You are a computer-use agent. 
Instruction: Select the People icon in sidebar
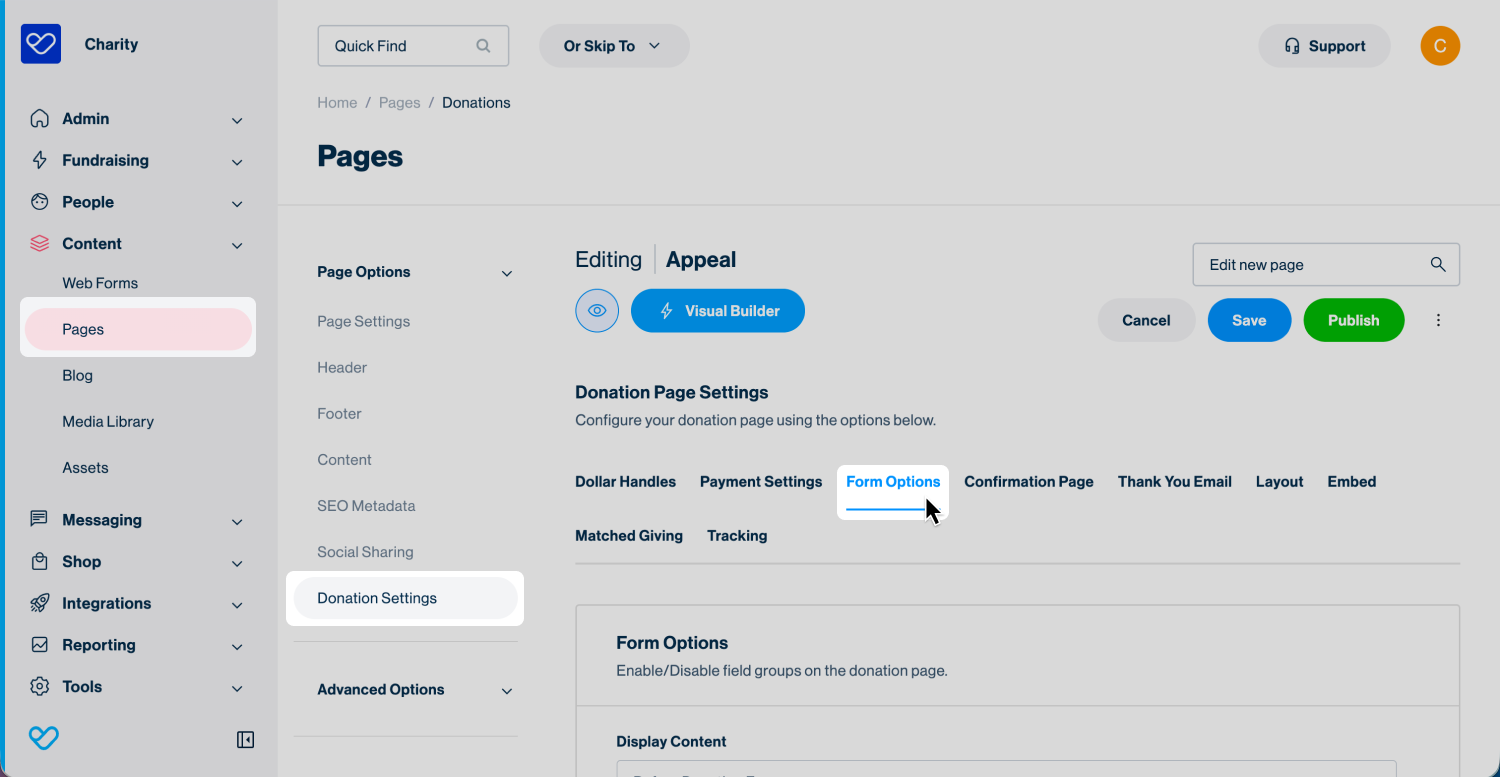point(40,202)
